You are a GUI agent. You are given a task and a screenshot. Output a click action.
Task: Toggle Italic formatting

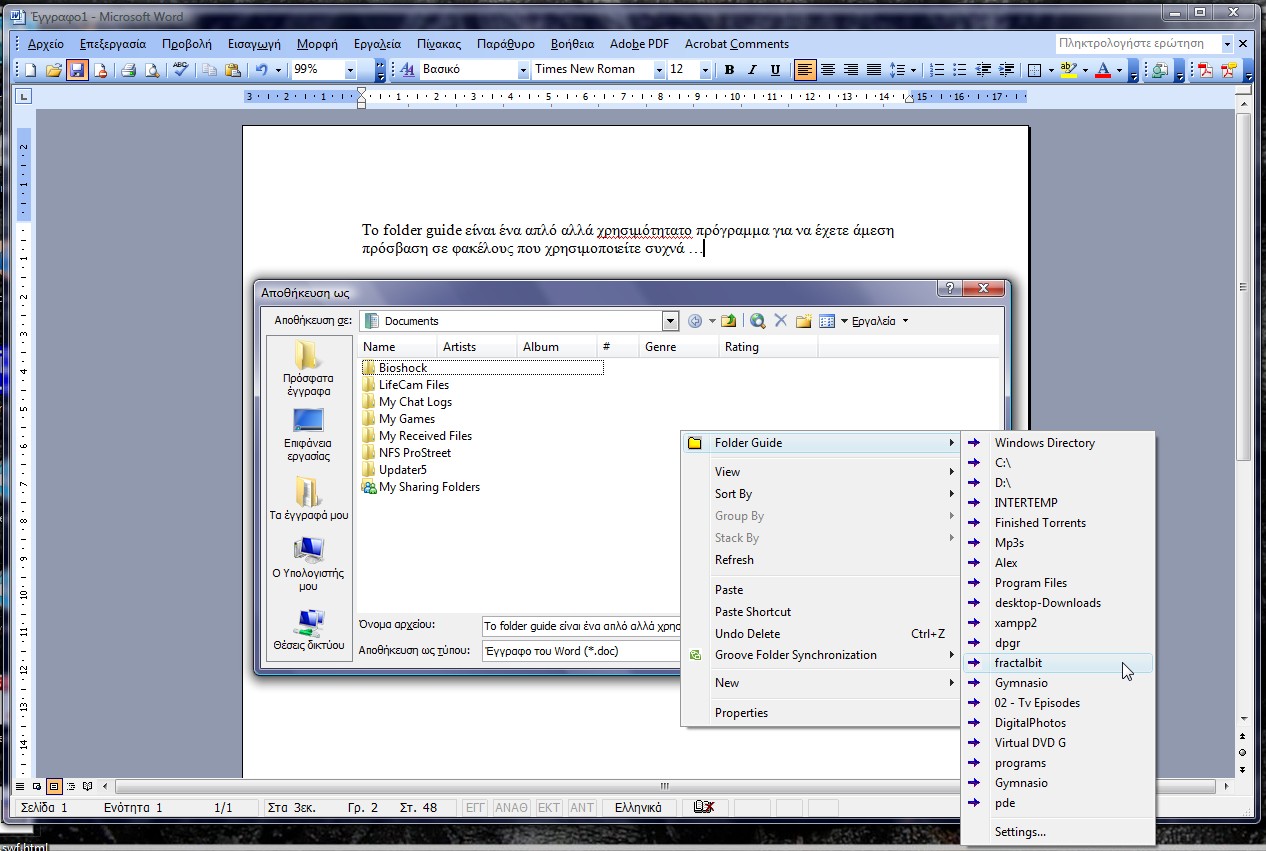click(751, 70)
